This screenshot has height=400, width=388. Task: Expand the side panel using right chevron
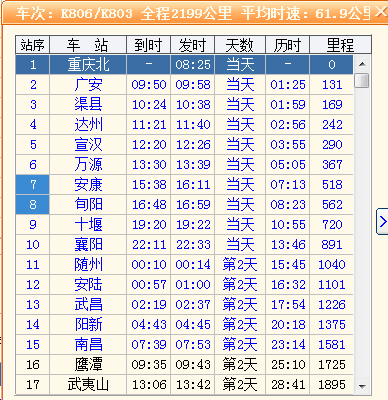point(383,222)
